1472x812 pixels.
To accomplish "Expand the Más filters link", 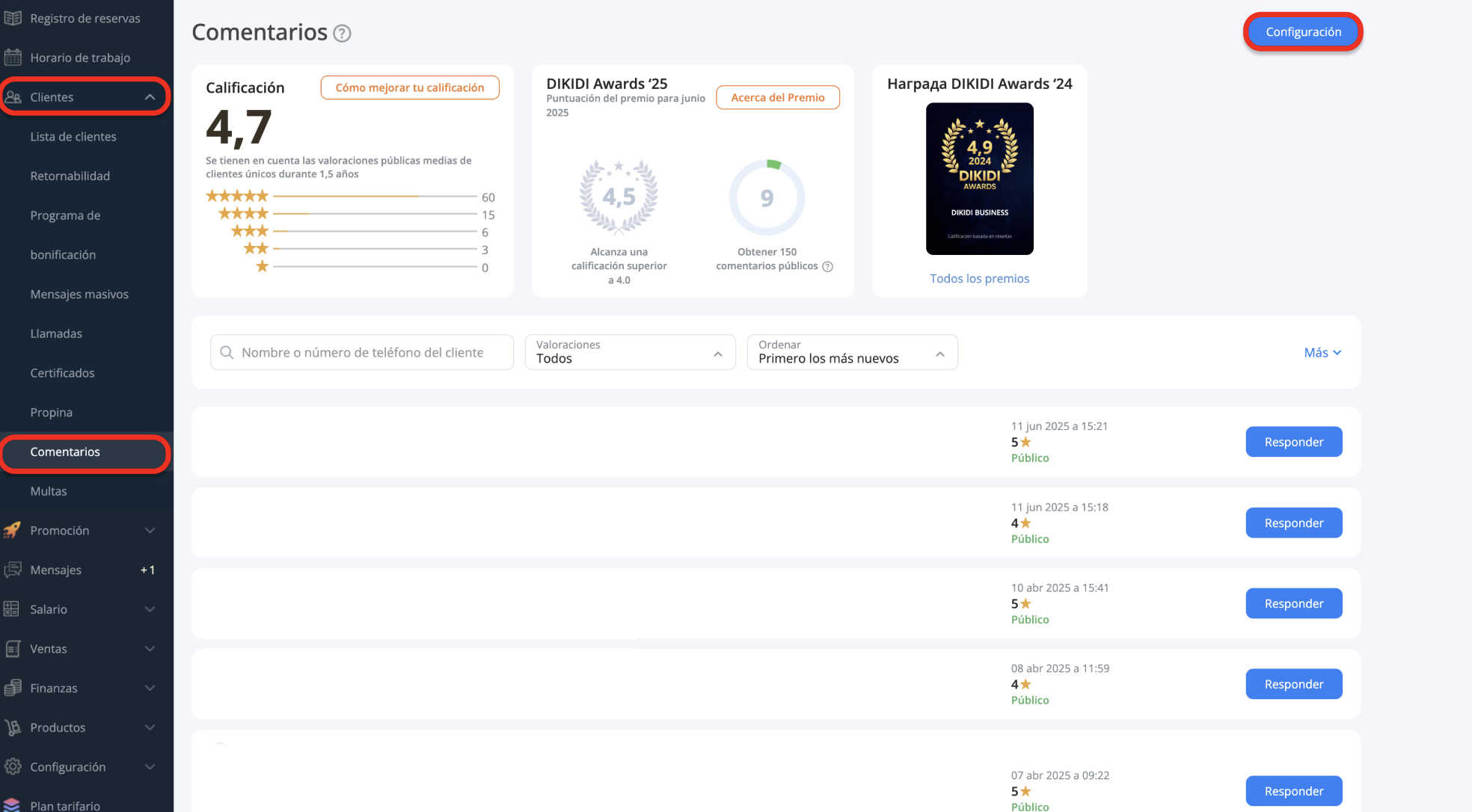I will coord(1322,352).
